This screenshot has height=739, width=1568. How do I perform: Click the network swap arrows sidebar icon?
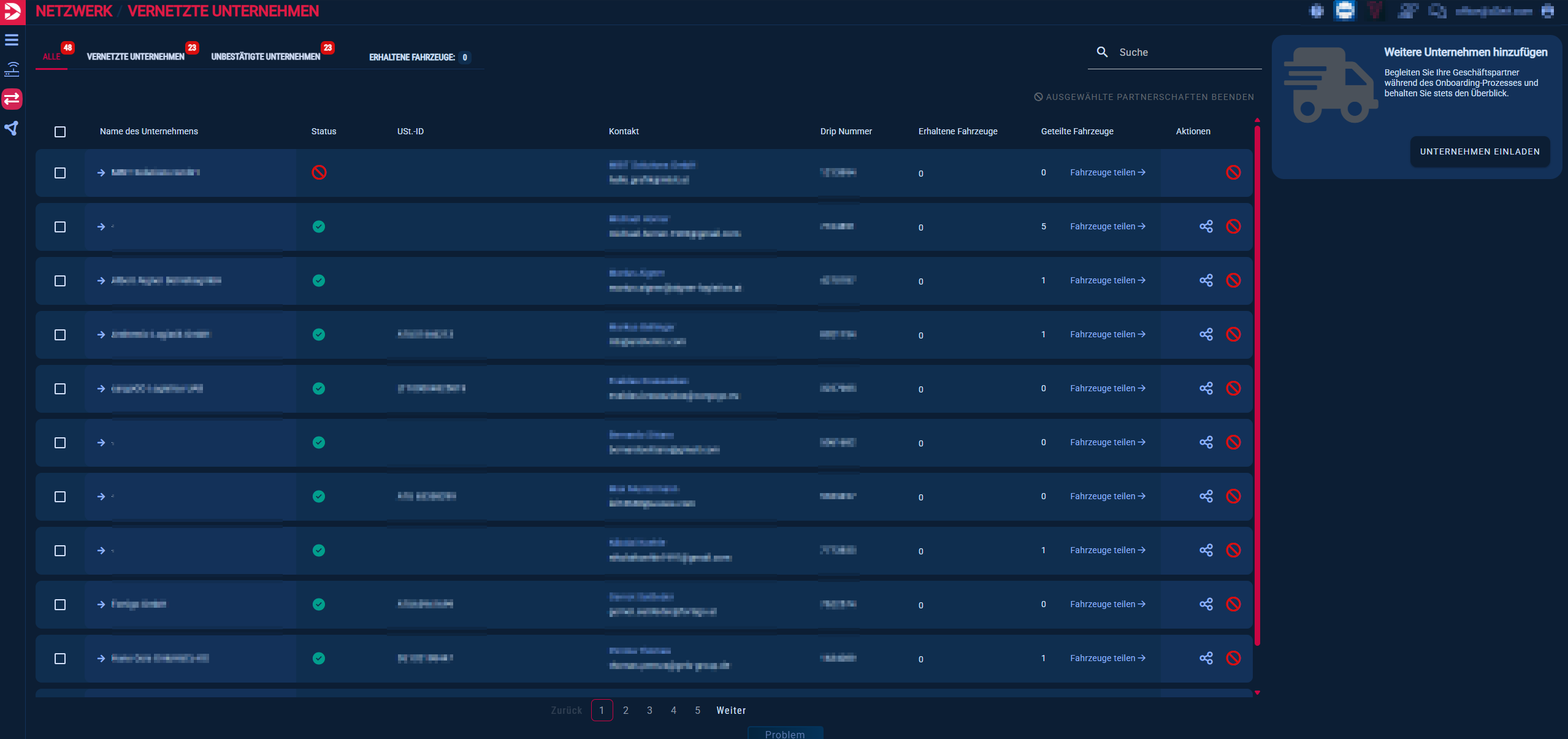pyautogui.click(x=12, y=98)
